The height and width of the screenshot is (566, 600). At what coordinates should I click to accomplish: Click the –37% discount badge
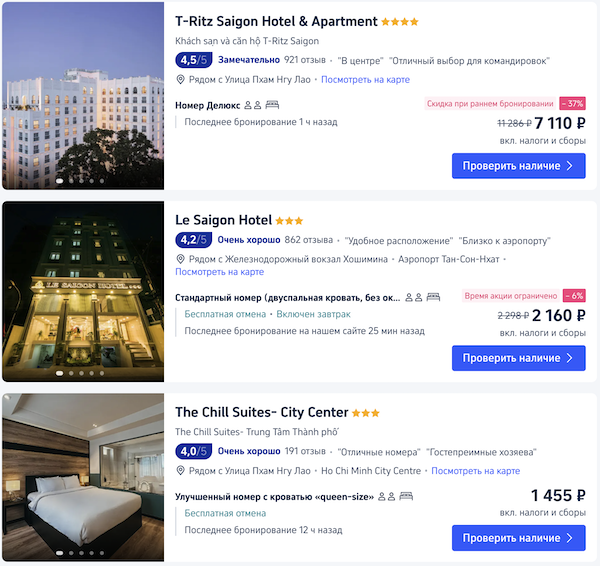pyautogui.click(x=572, y=104)
